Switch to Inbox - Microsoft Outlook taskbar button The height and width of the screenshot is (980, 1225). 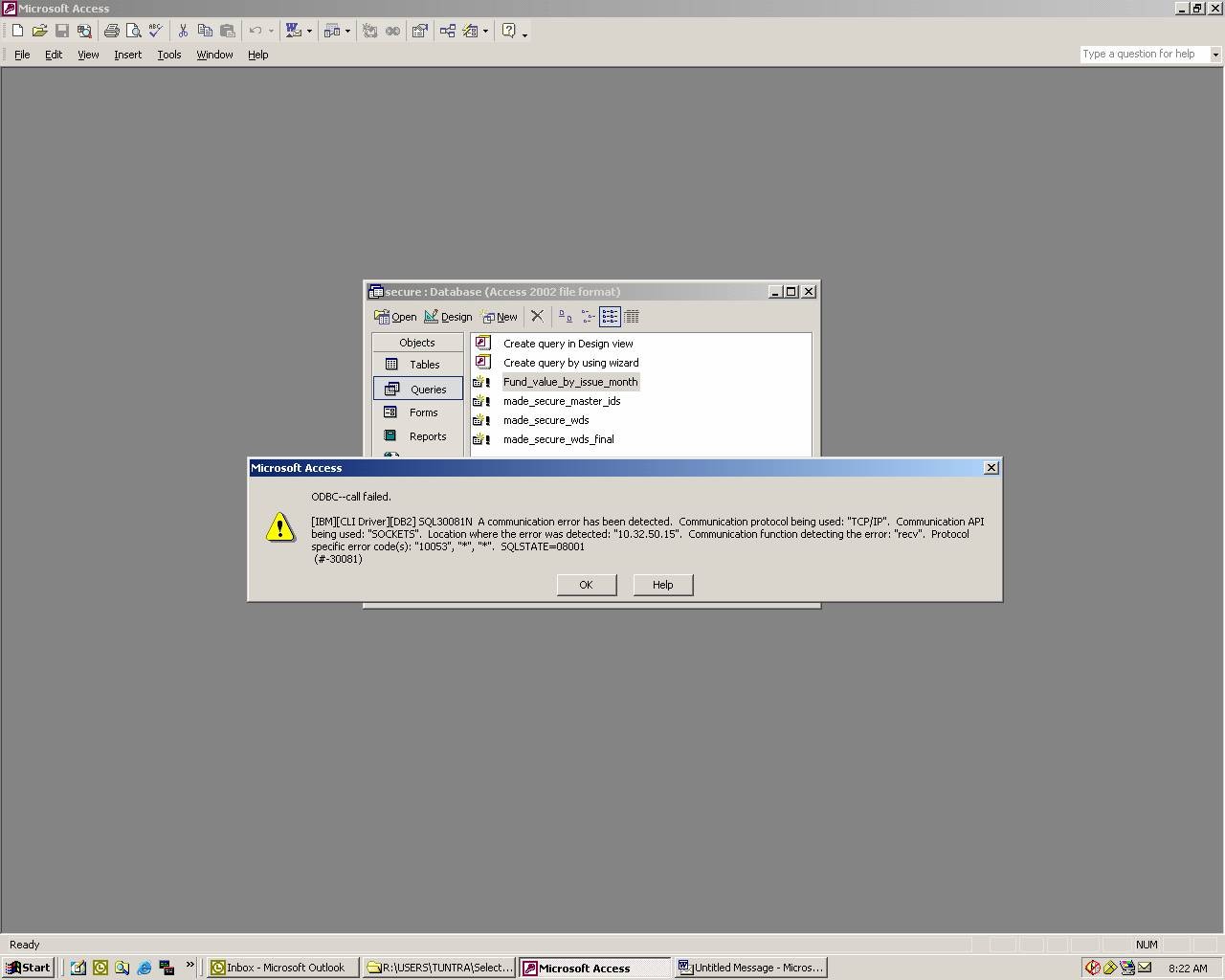[x=283, y=968]
